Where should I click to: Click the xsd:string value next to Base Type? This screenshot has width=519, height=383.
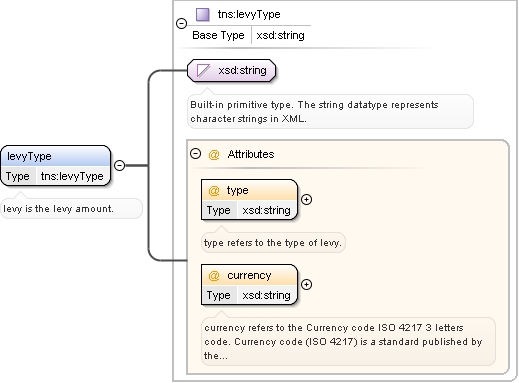click(280, 35)
